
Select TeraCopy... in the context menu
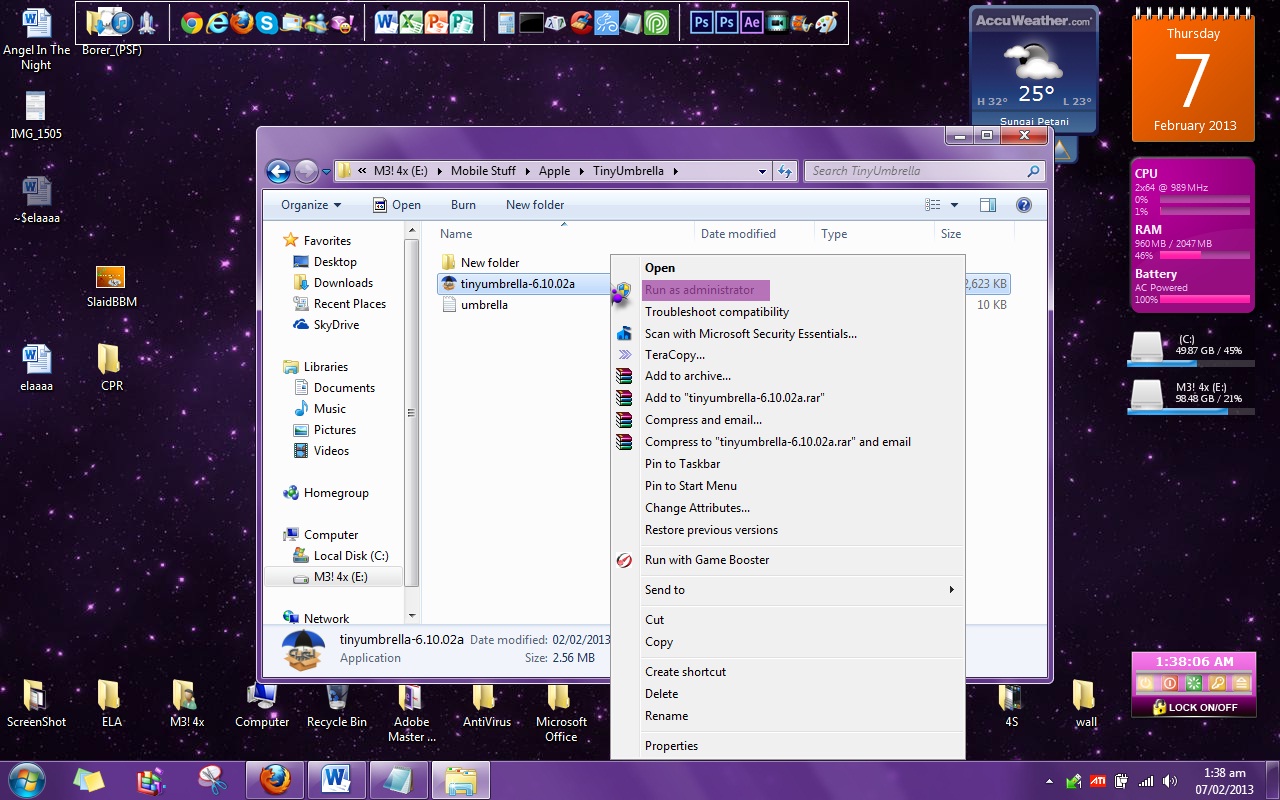[x=788, y=355]
